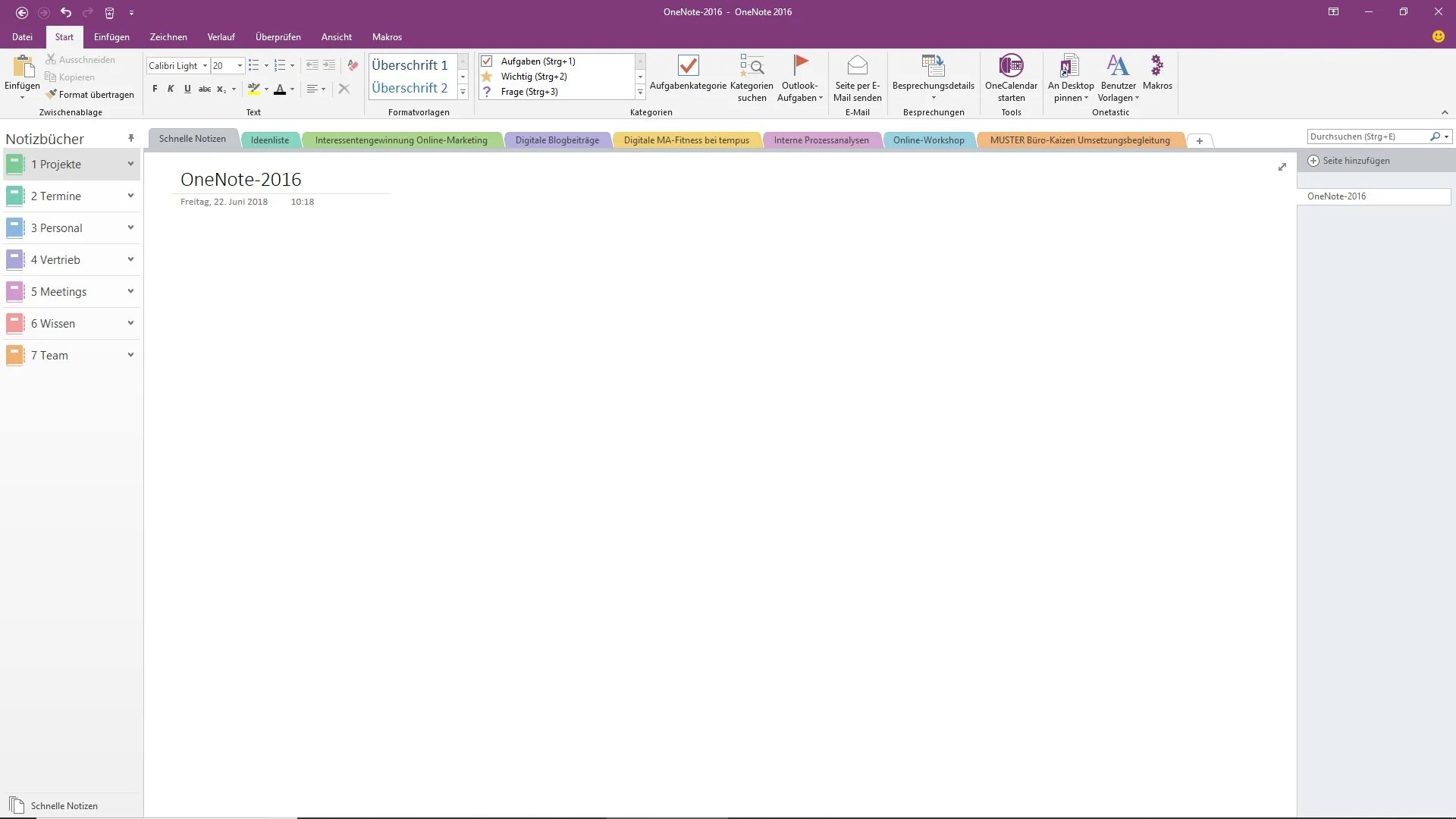The image size is (1456, 819).
Task: Click the Aufgabenkategorie checkmark icon
Action: point(688,67)
